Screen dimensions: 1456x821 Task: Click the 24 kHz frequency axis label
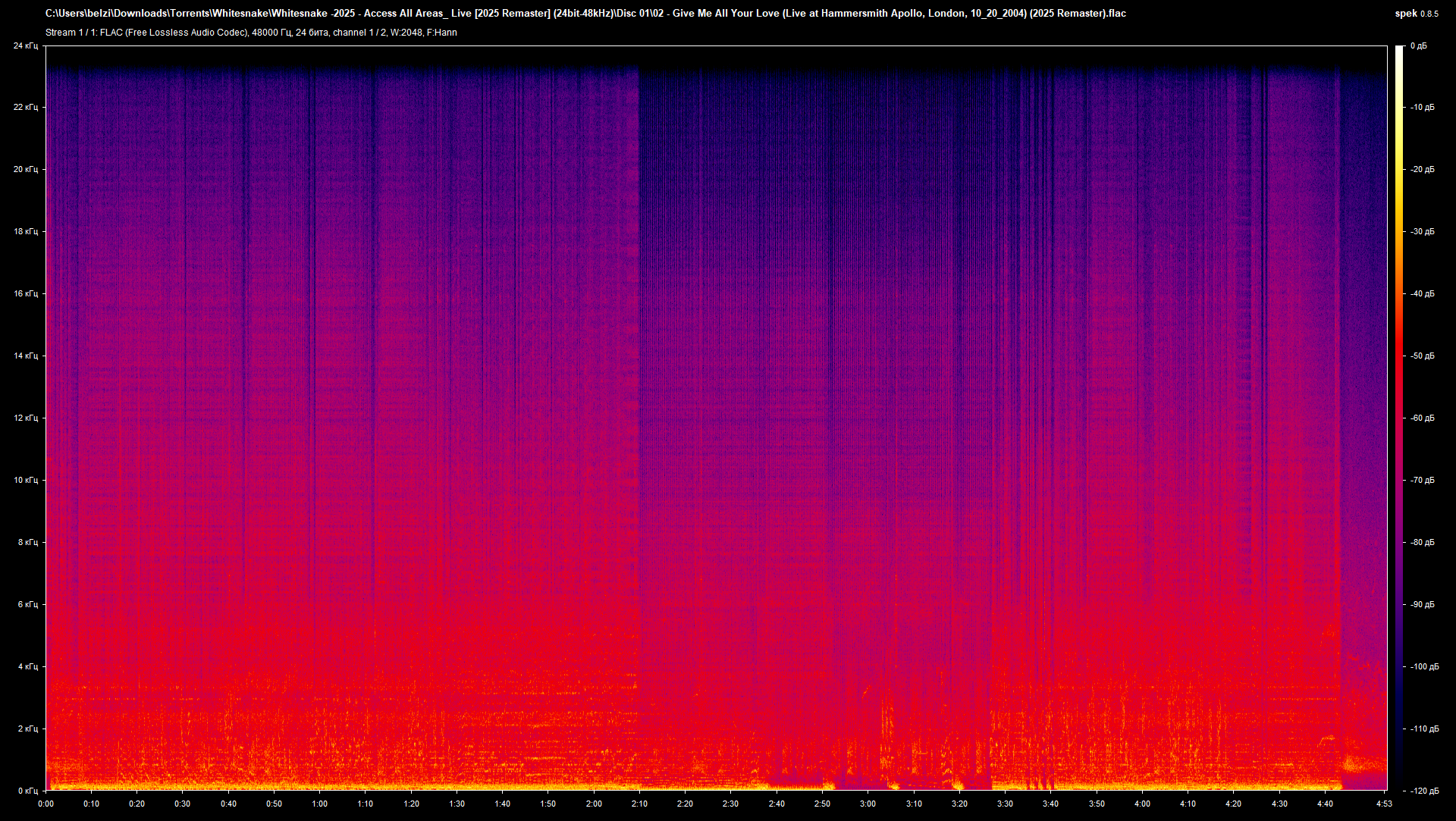tap(25, 46)
